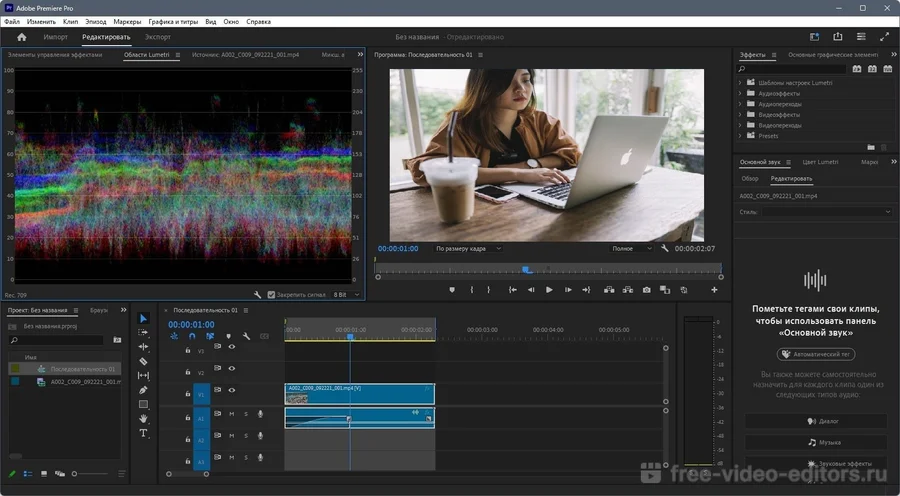Open the Styles dropdown in Essential Sound
Viewport: 900px width, 496px height.
click(827, 212)
